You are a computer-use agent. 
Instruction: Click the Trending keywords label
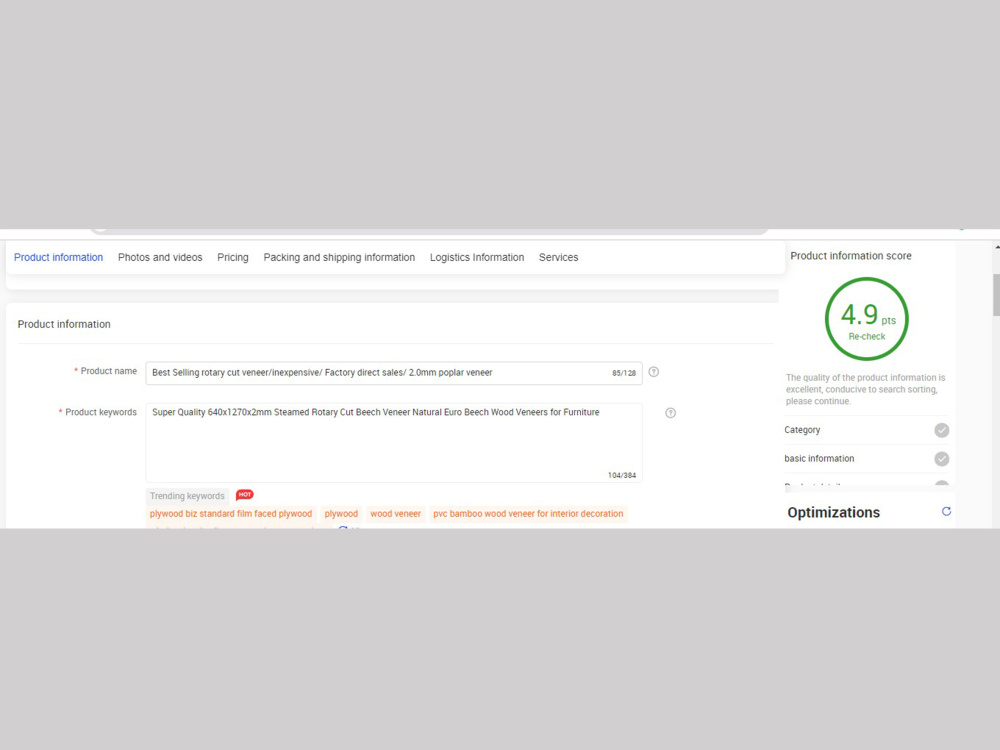tap(187, 496)
